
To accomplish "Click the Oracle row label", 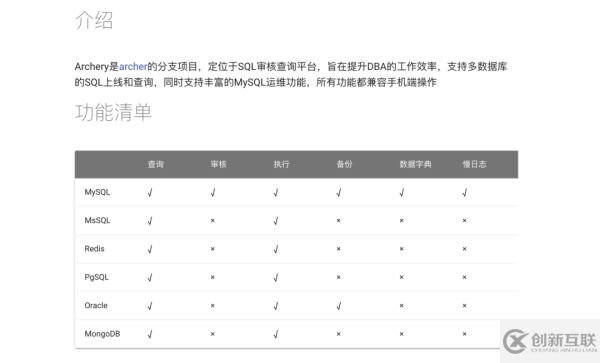I will pos(96,305).
